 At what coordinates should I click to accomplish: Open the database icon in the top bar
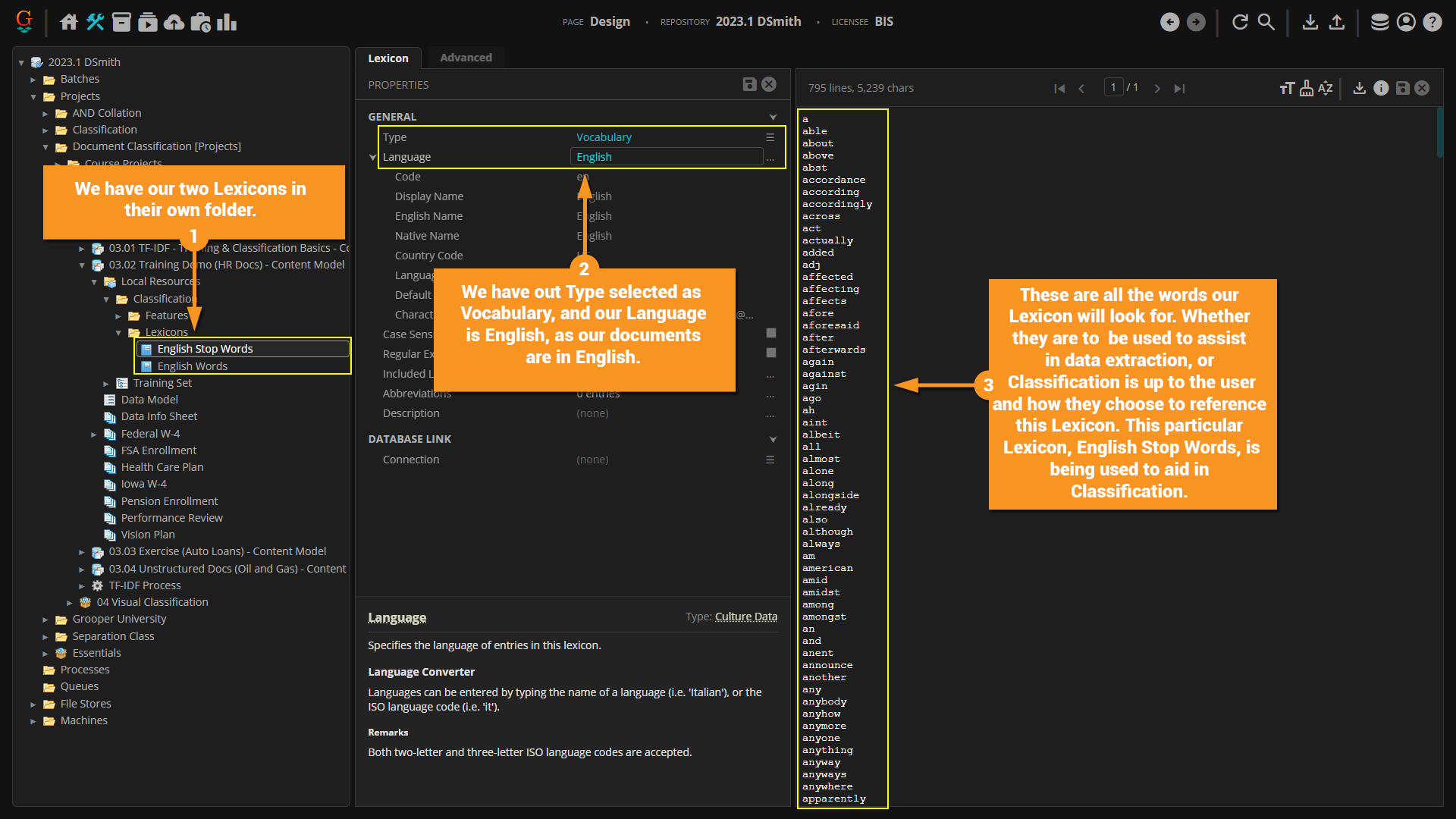(1379, 22)
